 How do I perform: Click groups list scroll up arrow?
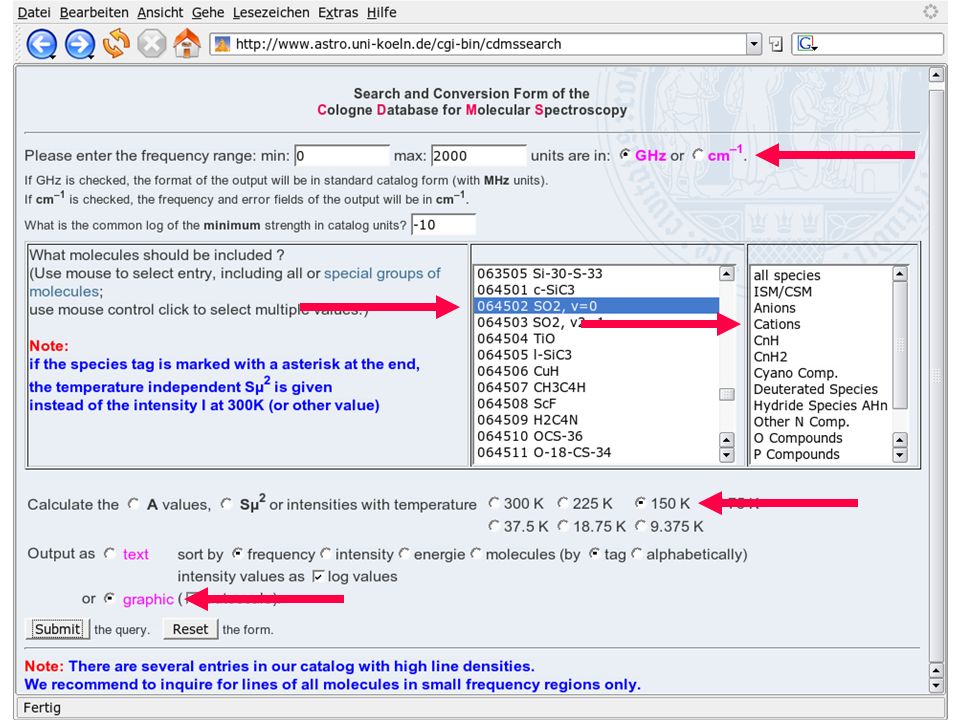tap(900, 273)
